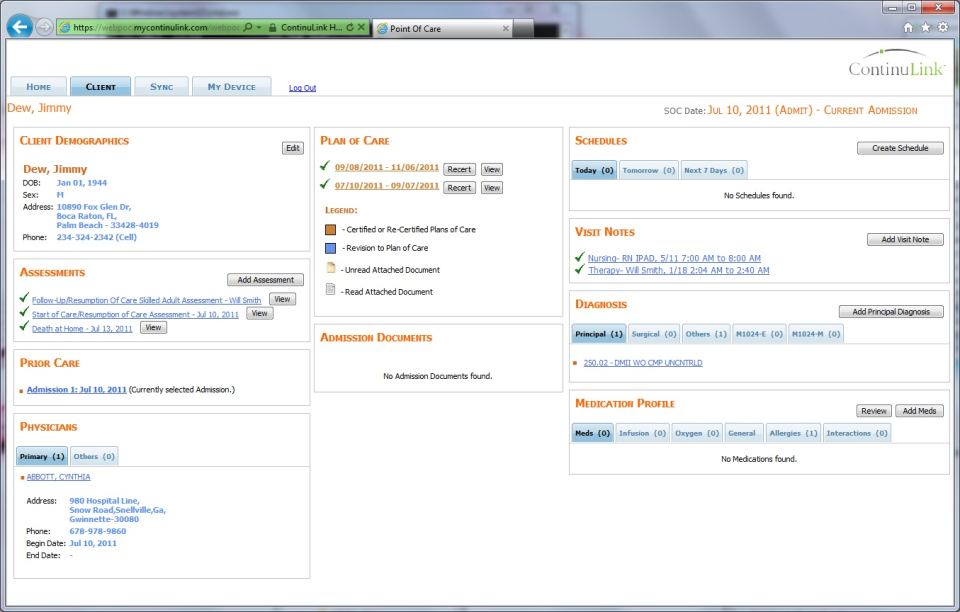Select Medication Interactions (0) tab
The image size is (960, 612).
click(857, 433)
